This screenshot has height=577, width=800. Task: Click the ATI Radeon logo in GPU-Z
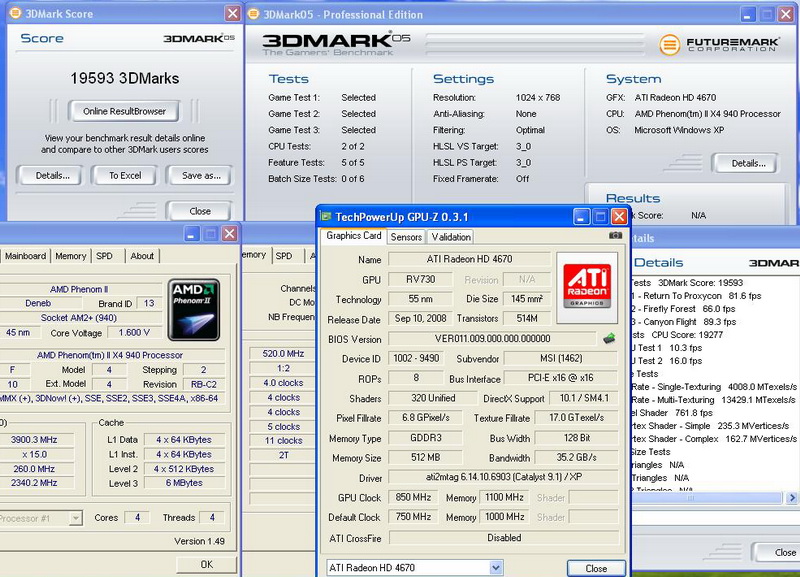coord(587,287)
